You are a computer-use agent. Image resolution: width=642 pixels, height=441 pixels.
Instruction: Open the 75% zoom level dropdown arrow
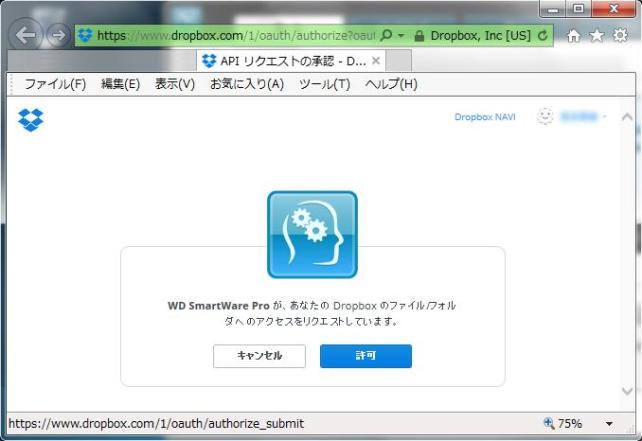coord(609,424)
